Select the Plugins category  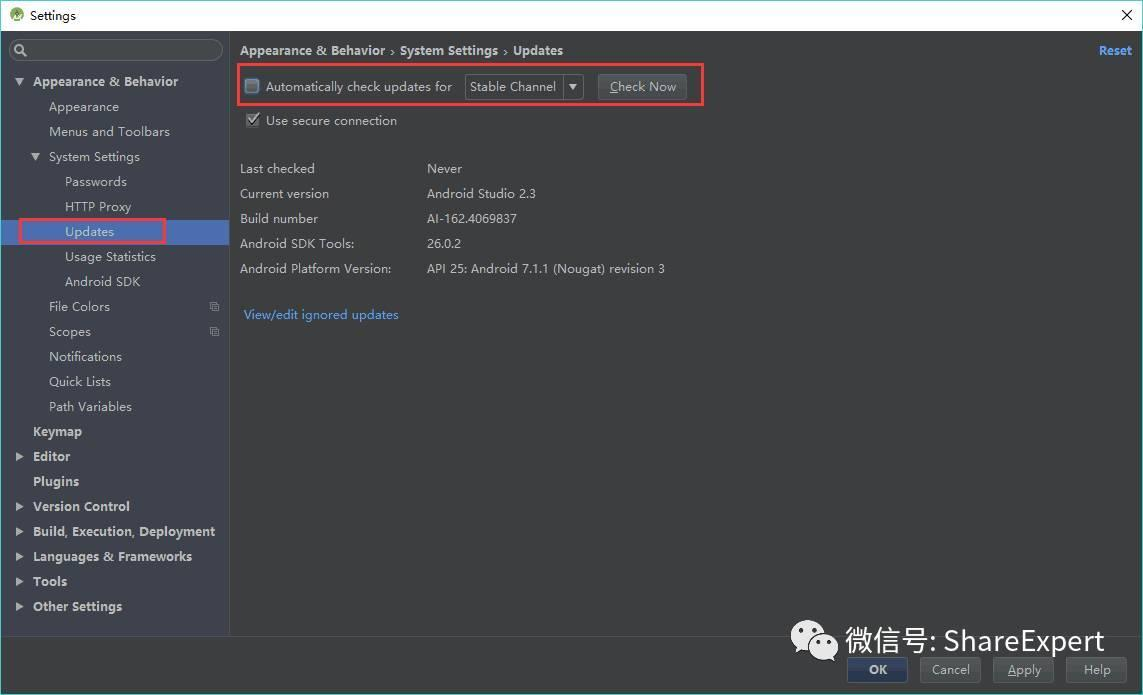(x=56, y=481)
